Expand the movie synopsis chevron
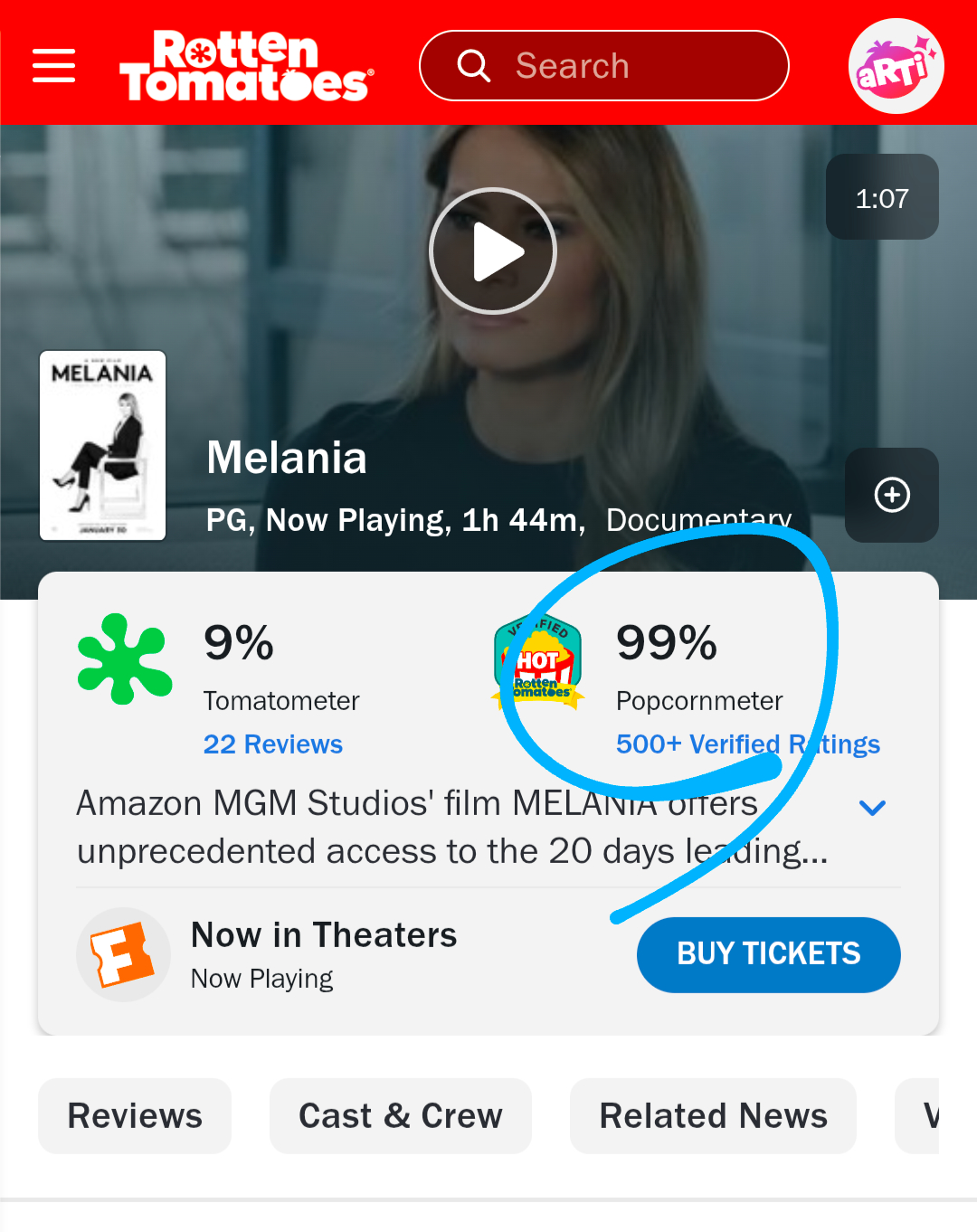Viewport: 977px width, 1232px height. (872, 808)
